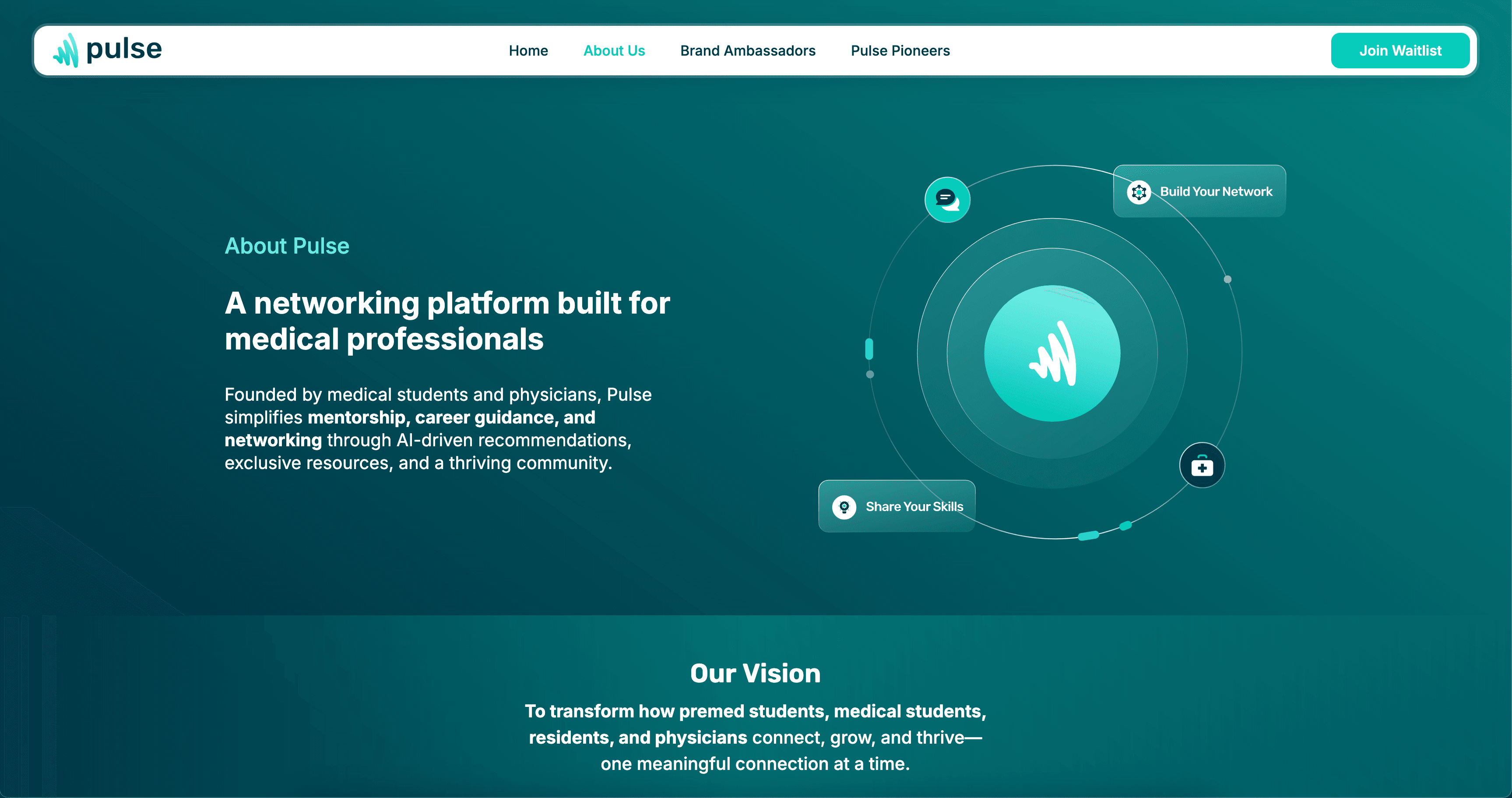Click "mentorship, career guidance, and" bold text
The width and height of the screenshot is (1512, 798).
pos(451,417)
